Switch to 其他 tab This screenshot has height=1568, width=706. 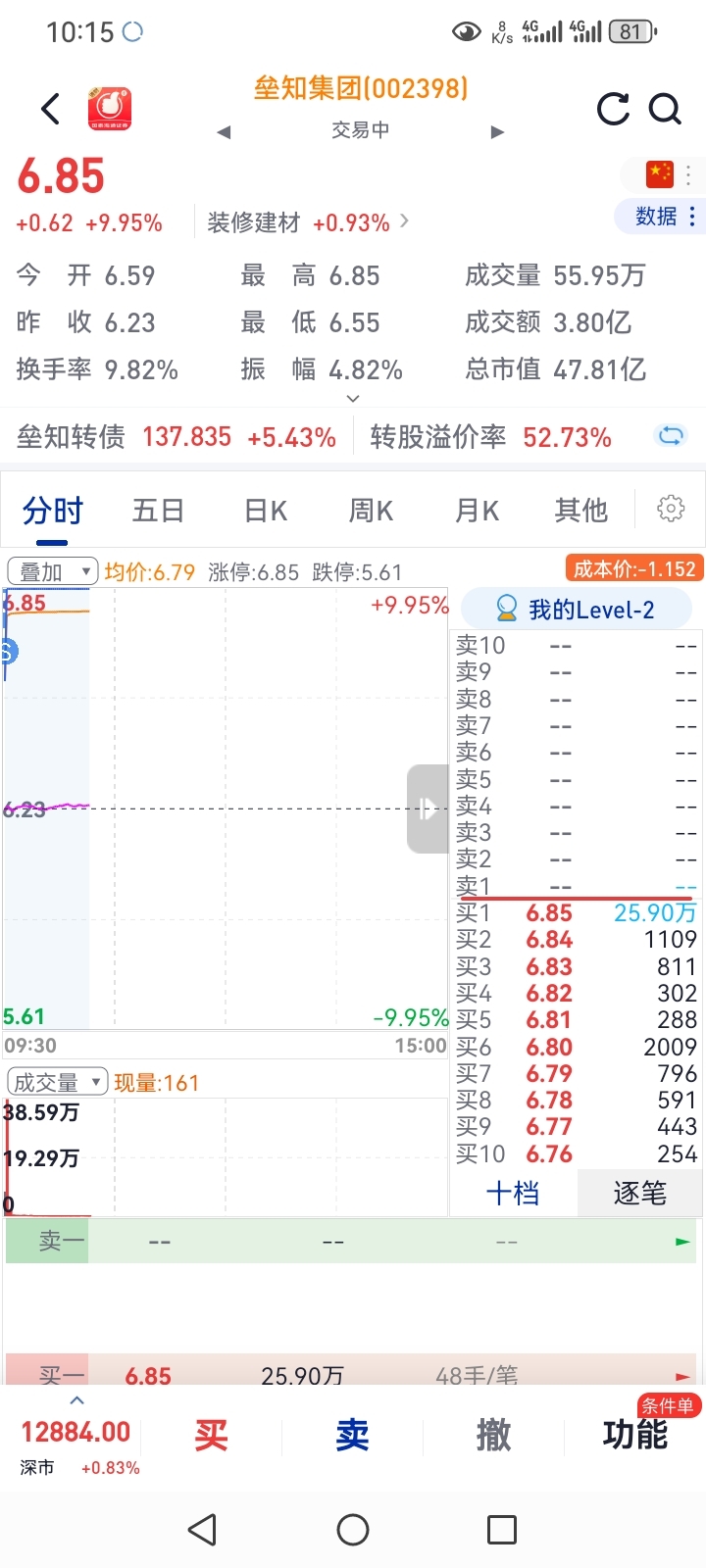(581, 511)
